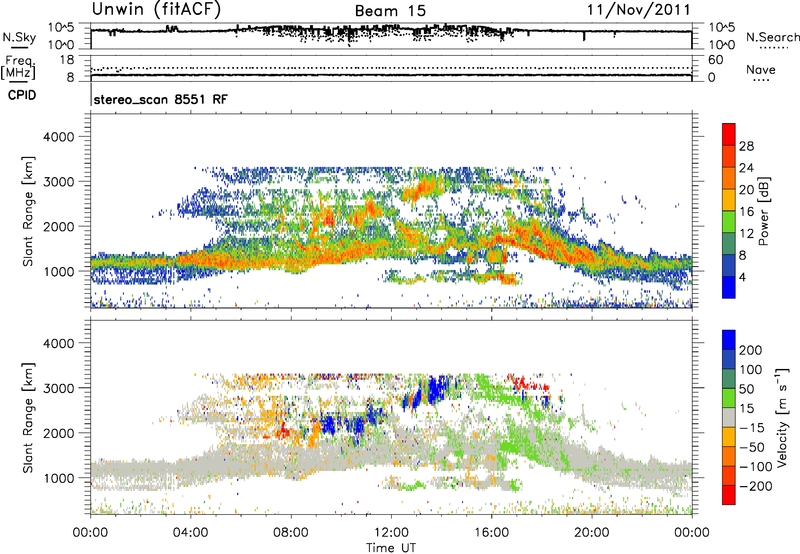
Task: Click the gray segment of the velocity color bar
Action: coord(729,417)
